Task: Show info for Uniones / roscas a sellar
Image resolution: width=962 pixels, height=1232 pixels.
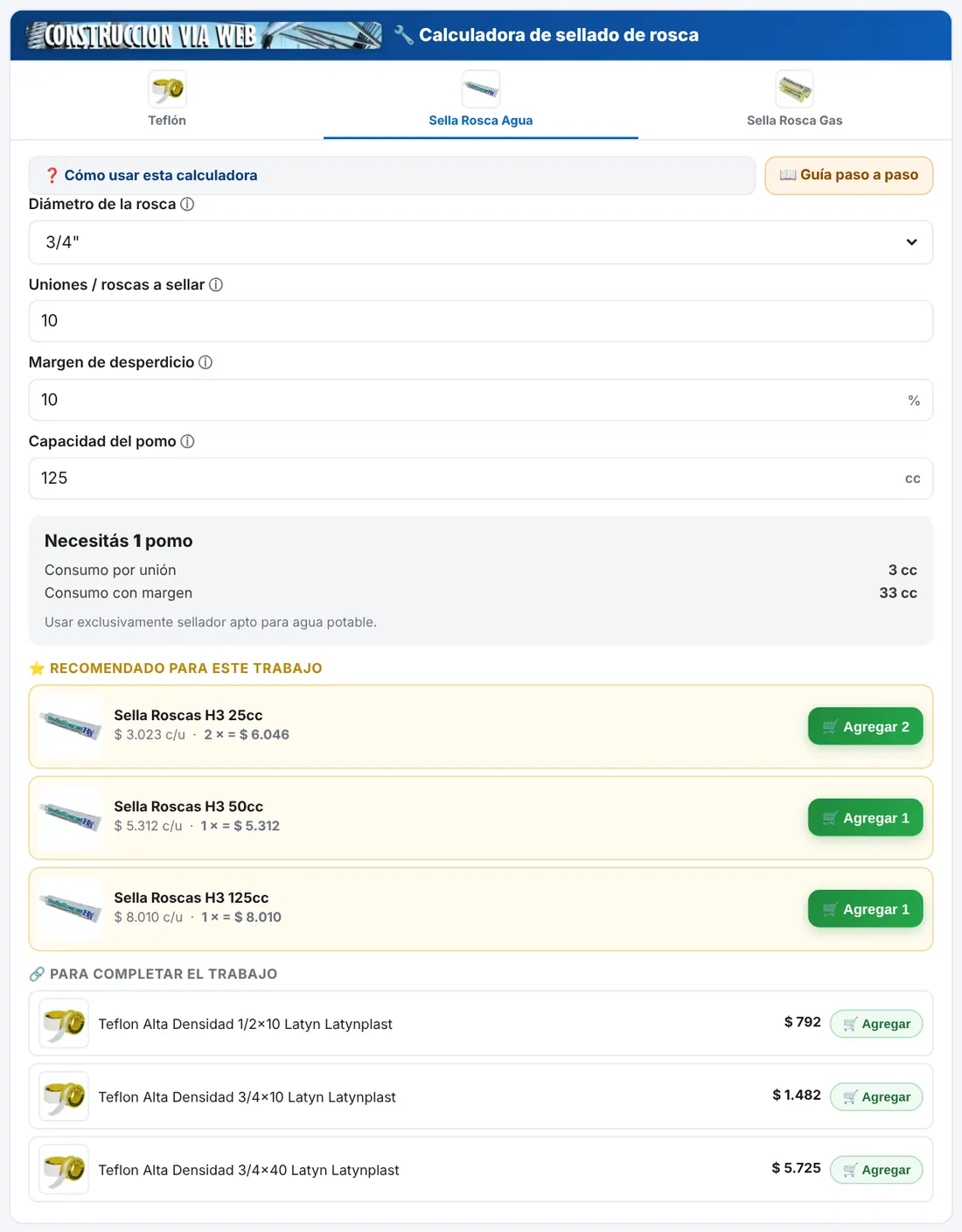Action: (x=216, y=284)
